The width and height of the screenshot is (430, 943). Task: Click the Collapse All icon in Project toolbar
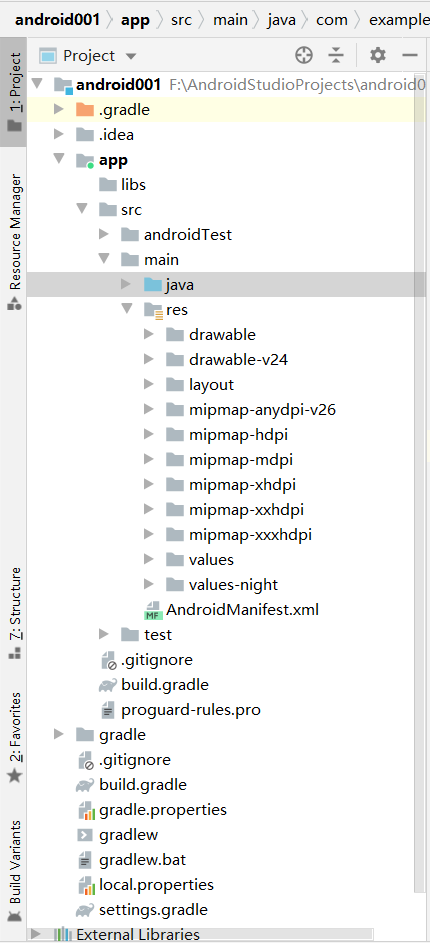(x=336, y=56)
